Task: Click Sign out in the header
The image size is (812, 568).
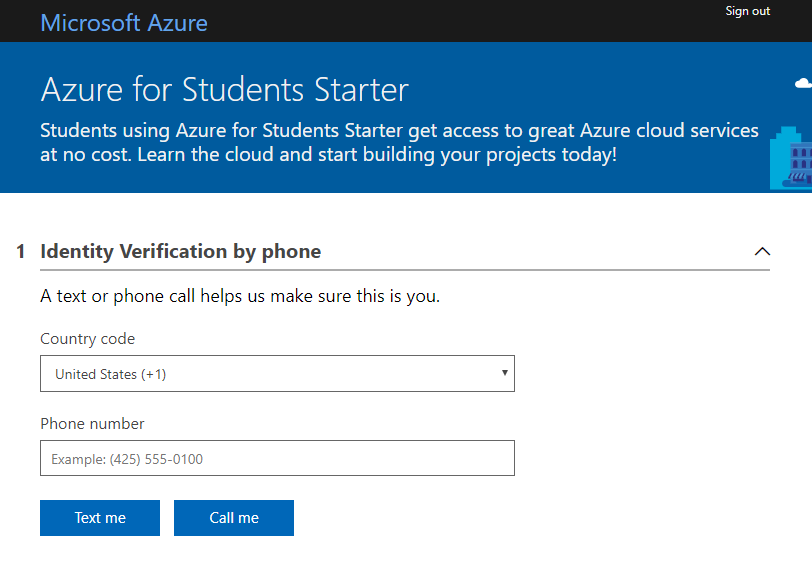Action: pos(747,11)
